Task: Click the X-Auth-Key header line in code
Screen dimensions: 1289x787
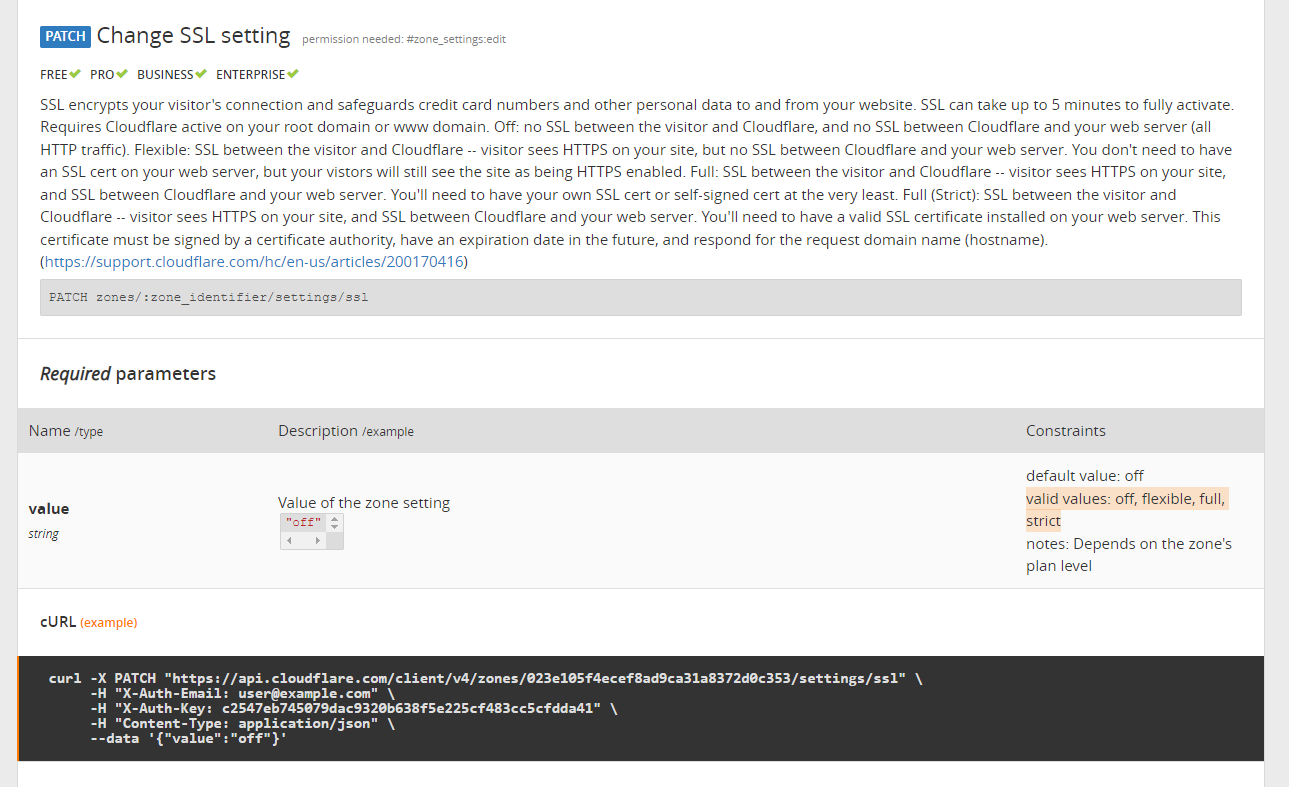Action: (x=354, y=709)
